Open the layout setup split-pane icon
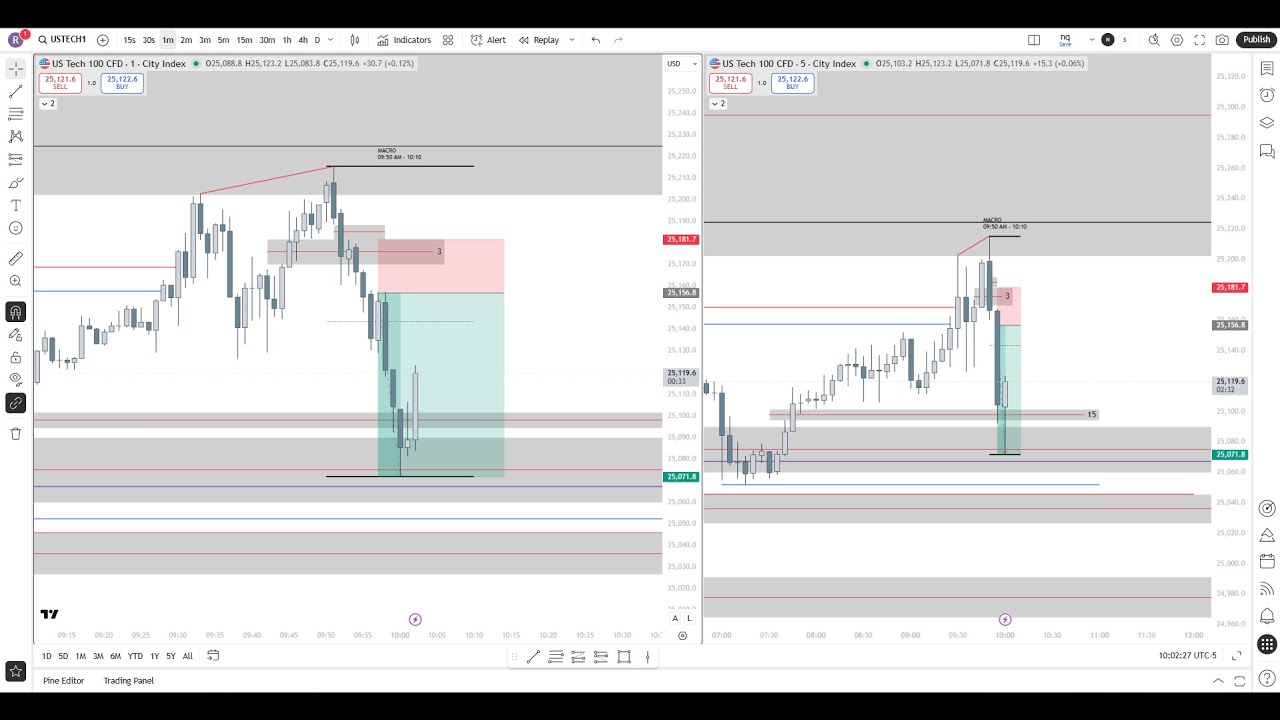 click(1034, 40)
